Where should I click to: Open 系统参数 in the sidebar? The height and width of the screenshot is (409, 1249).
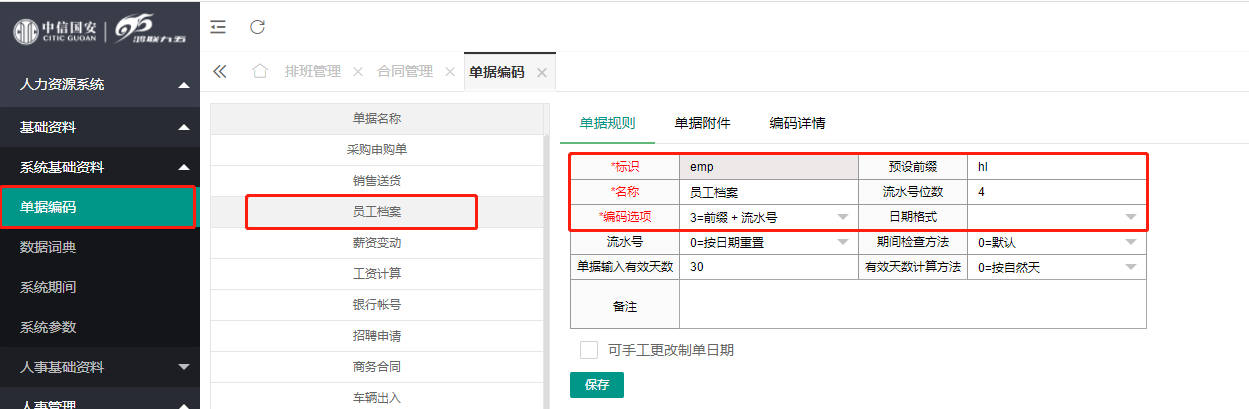click(100, 327)
